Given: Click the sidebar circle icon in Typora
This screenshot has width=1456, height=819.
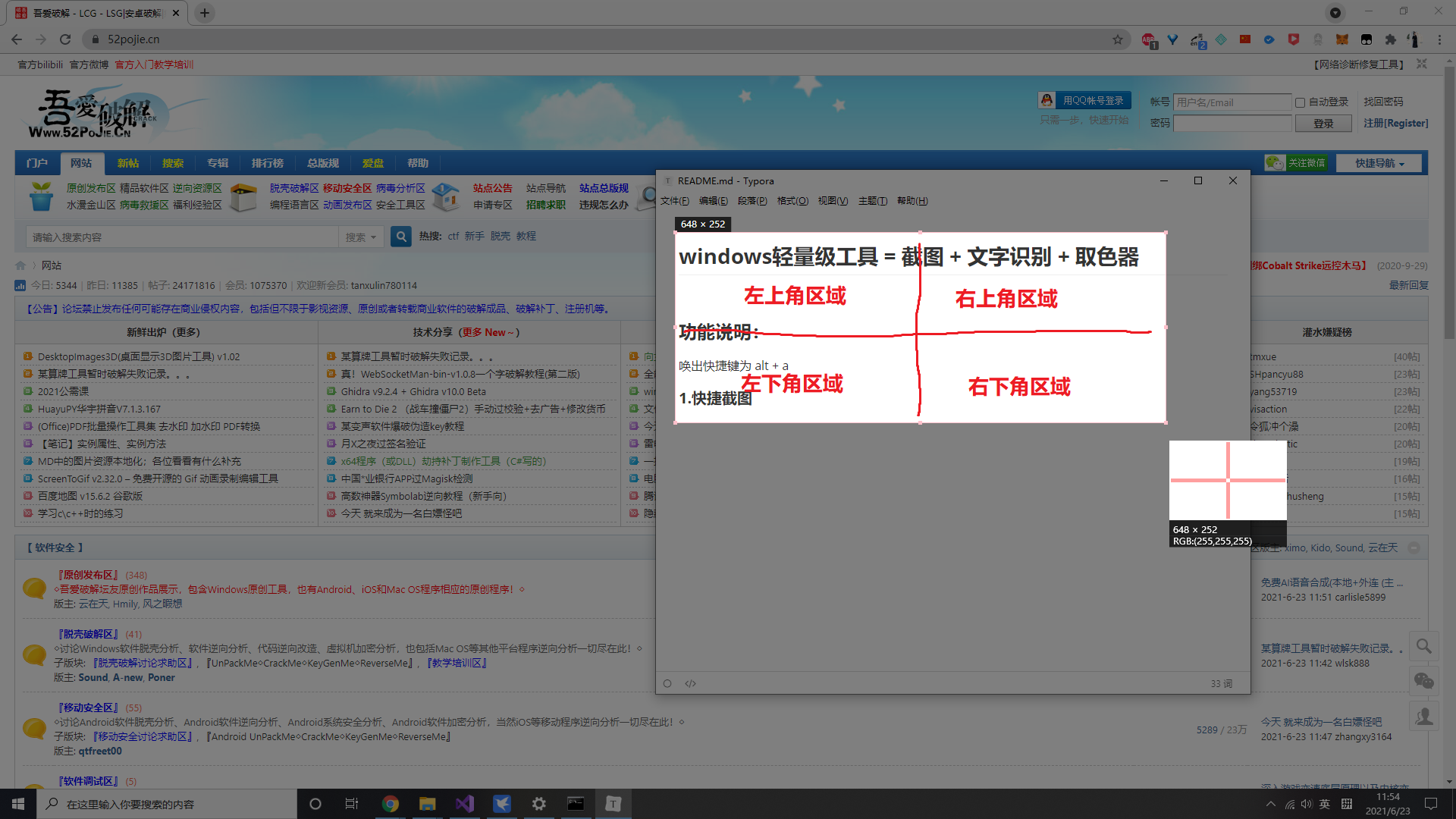Looking at the screenshot, I should [667, 683].
